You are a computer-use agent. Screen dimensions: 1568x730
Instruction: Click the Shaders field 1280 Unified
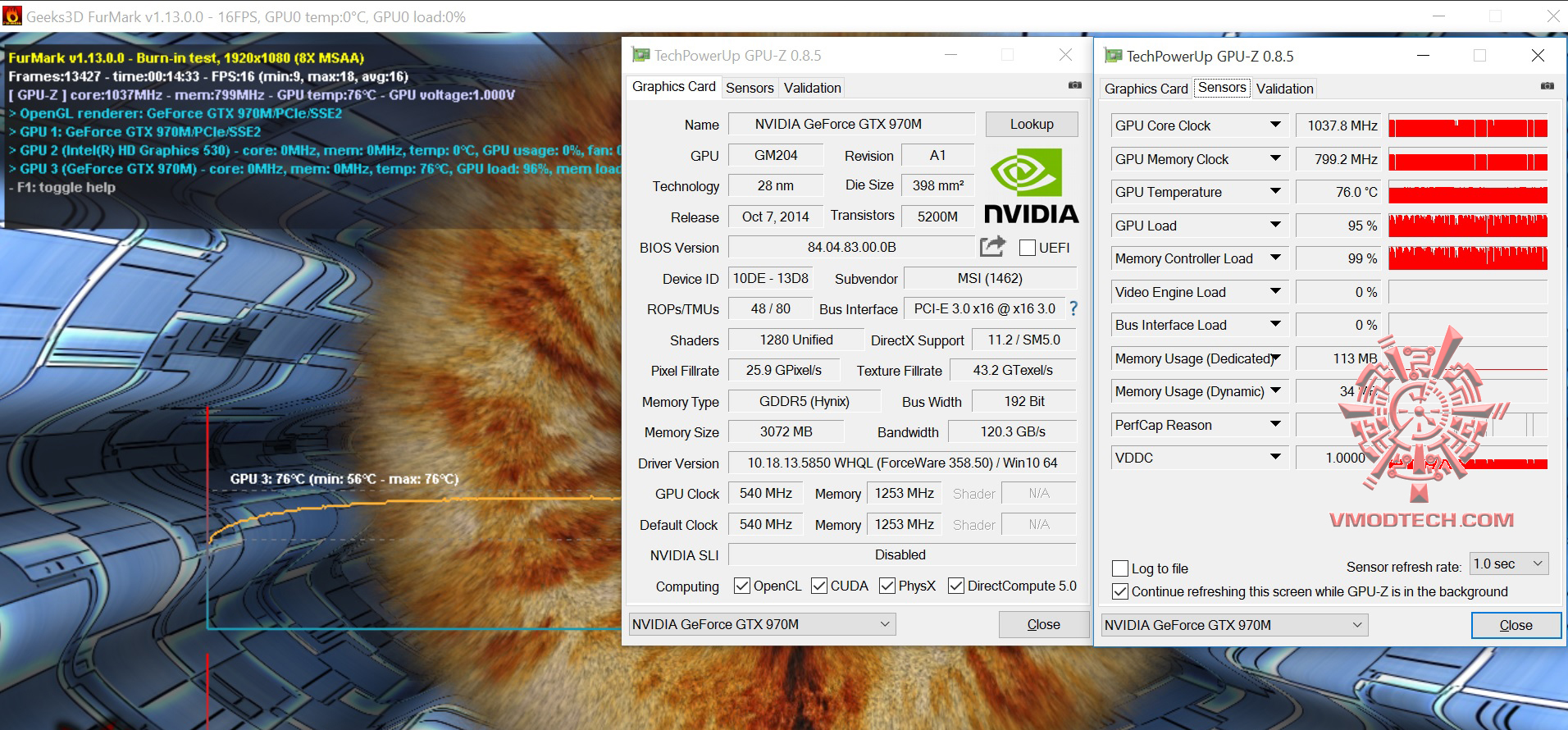795,340
